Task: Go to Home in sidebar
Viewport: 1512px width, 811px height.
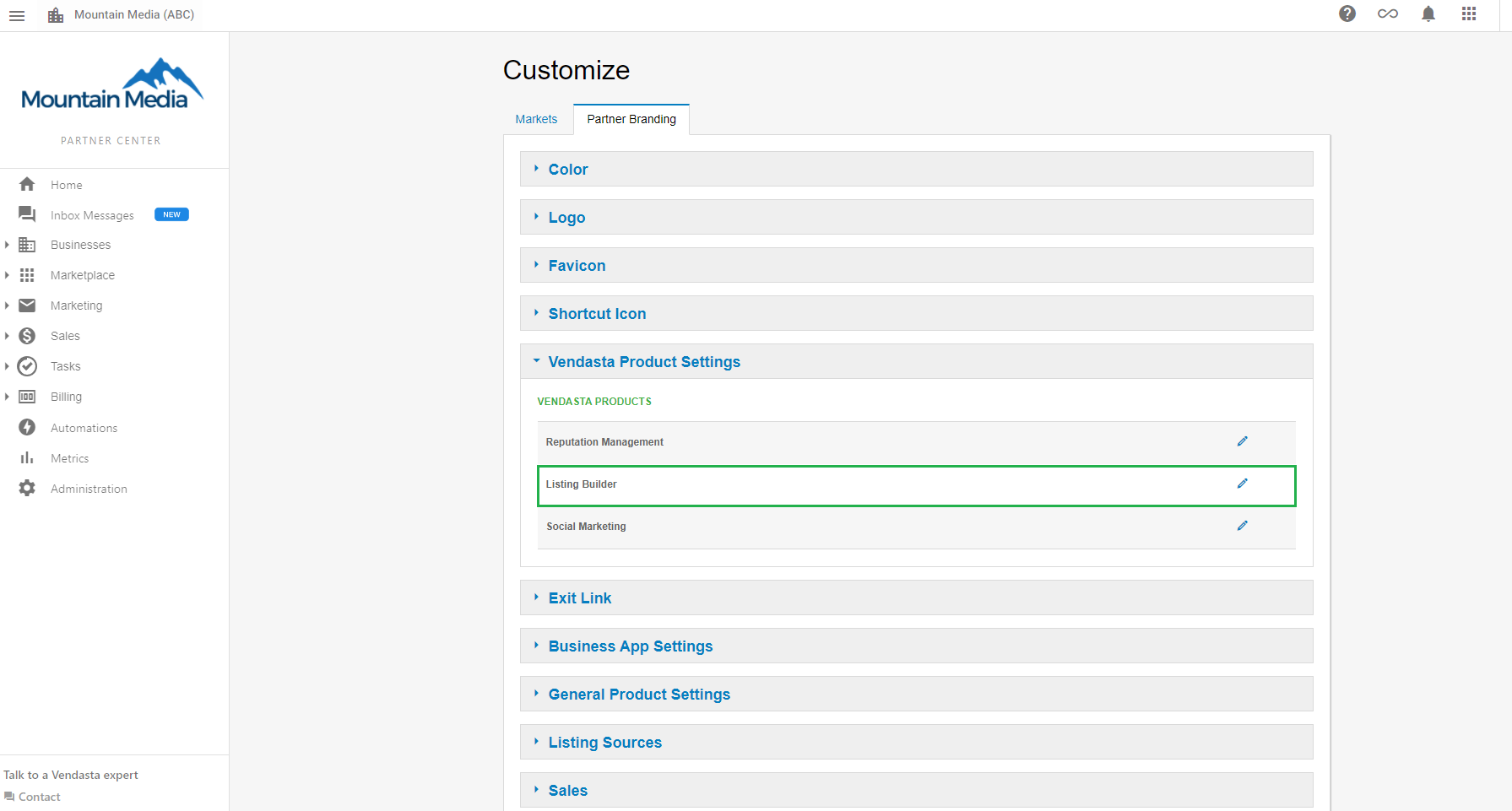Action: (x=66, y=185)
